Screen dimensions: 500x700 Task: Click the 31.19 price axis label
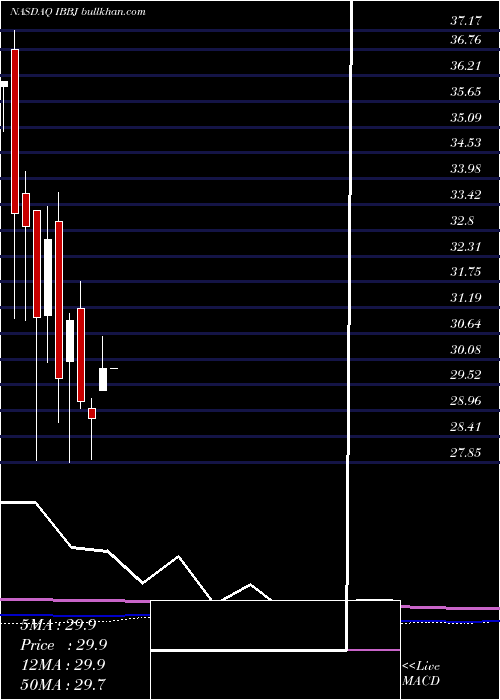(x=466, y=297)
